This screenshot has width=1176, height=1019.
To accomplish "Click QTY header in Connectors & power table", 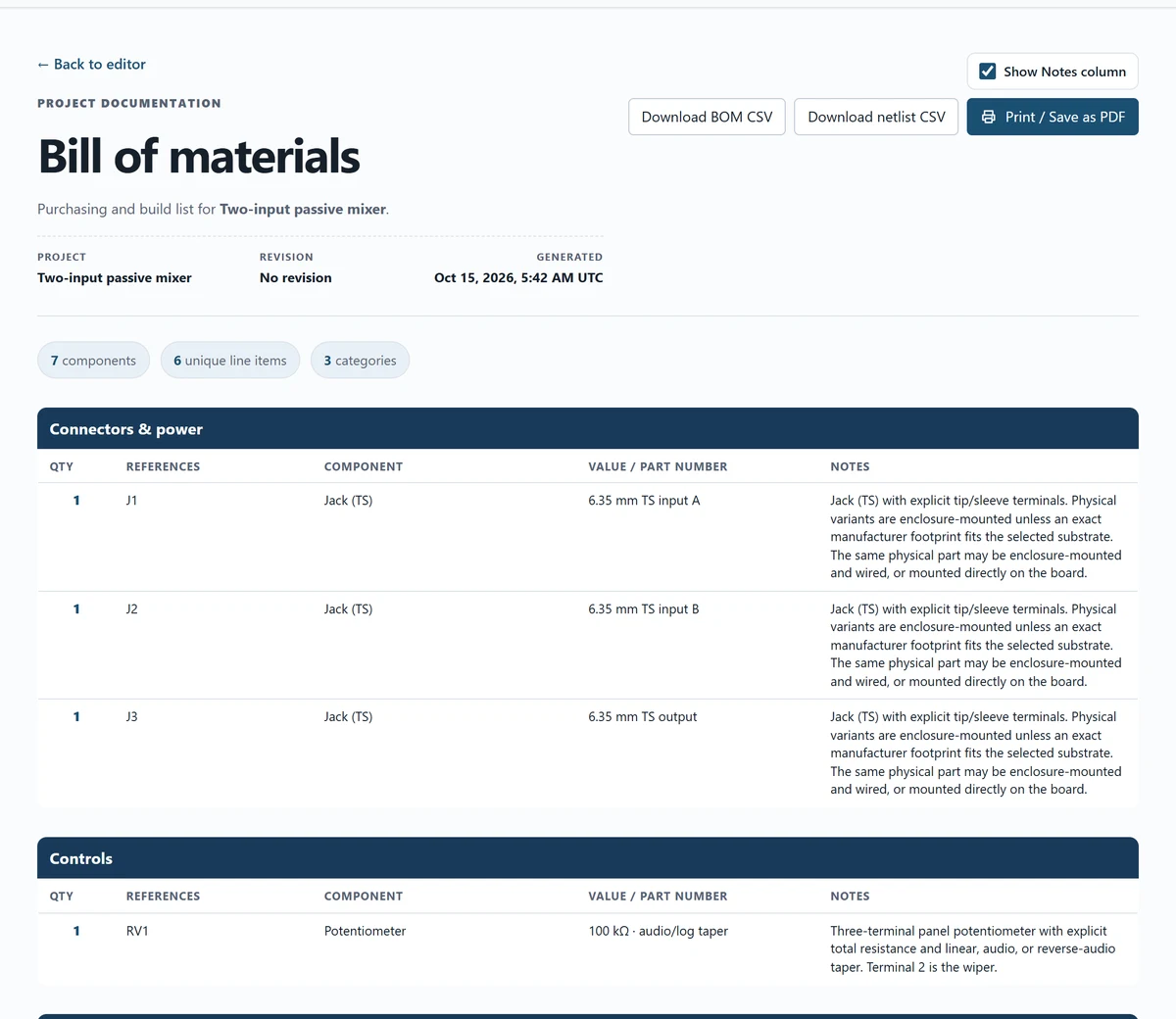I will click(62, 466).
